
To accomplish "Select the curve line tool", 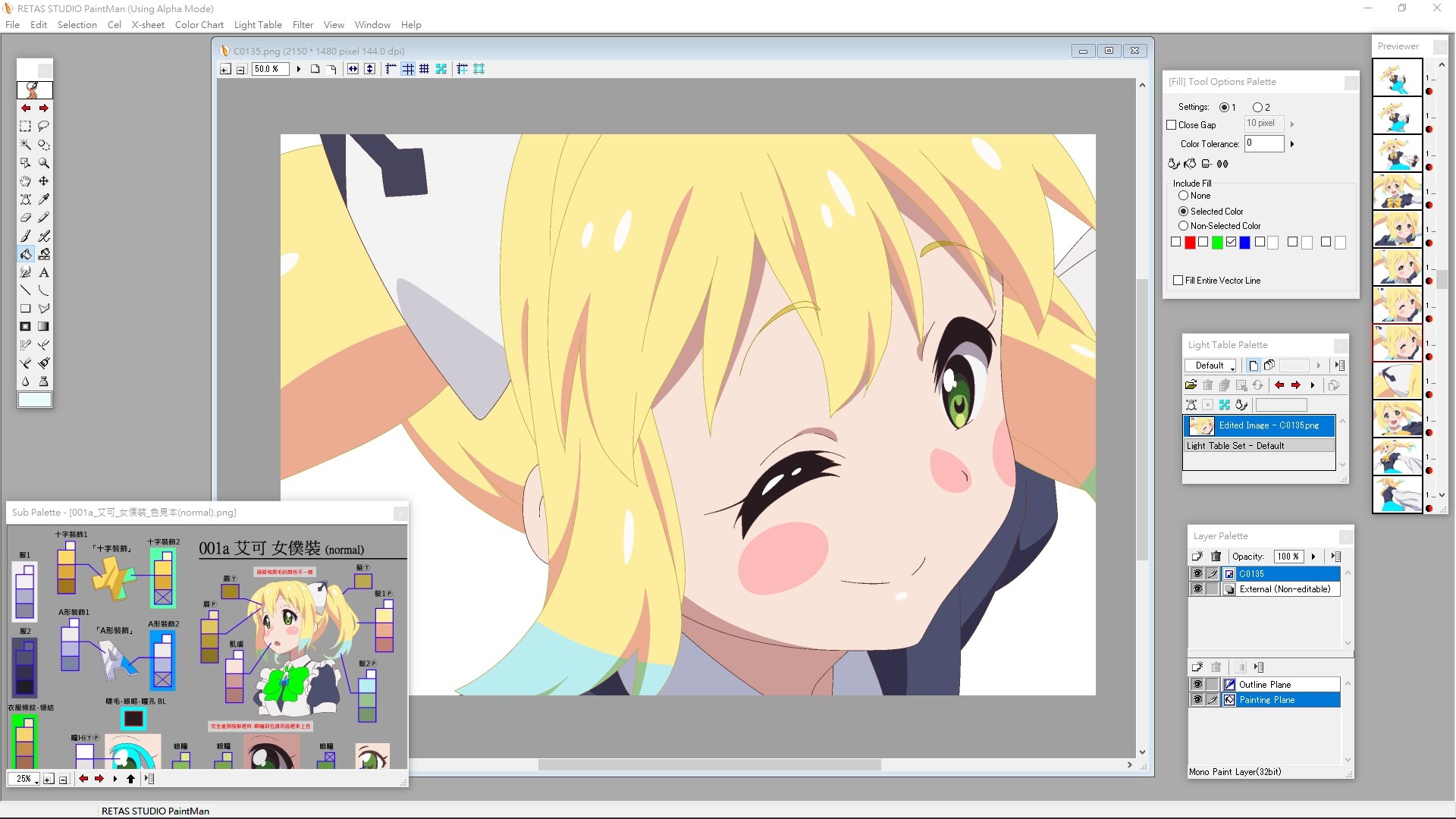I will click(x=44, y=290).
